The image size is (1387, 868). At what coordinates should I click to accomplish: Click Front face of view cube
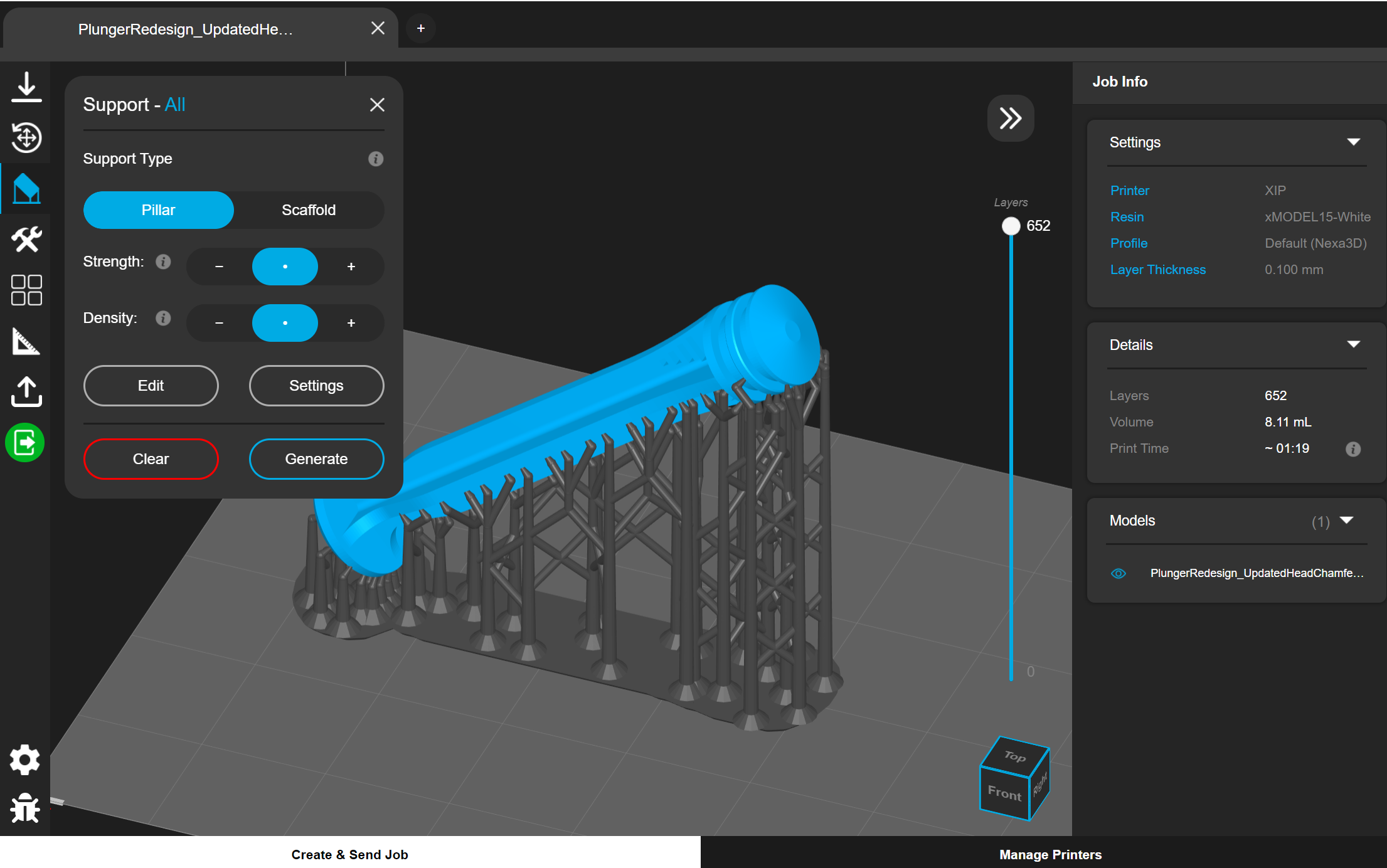pyautogui.click(x=1004, y=793)
